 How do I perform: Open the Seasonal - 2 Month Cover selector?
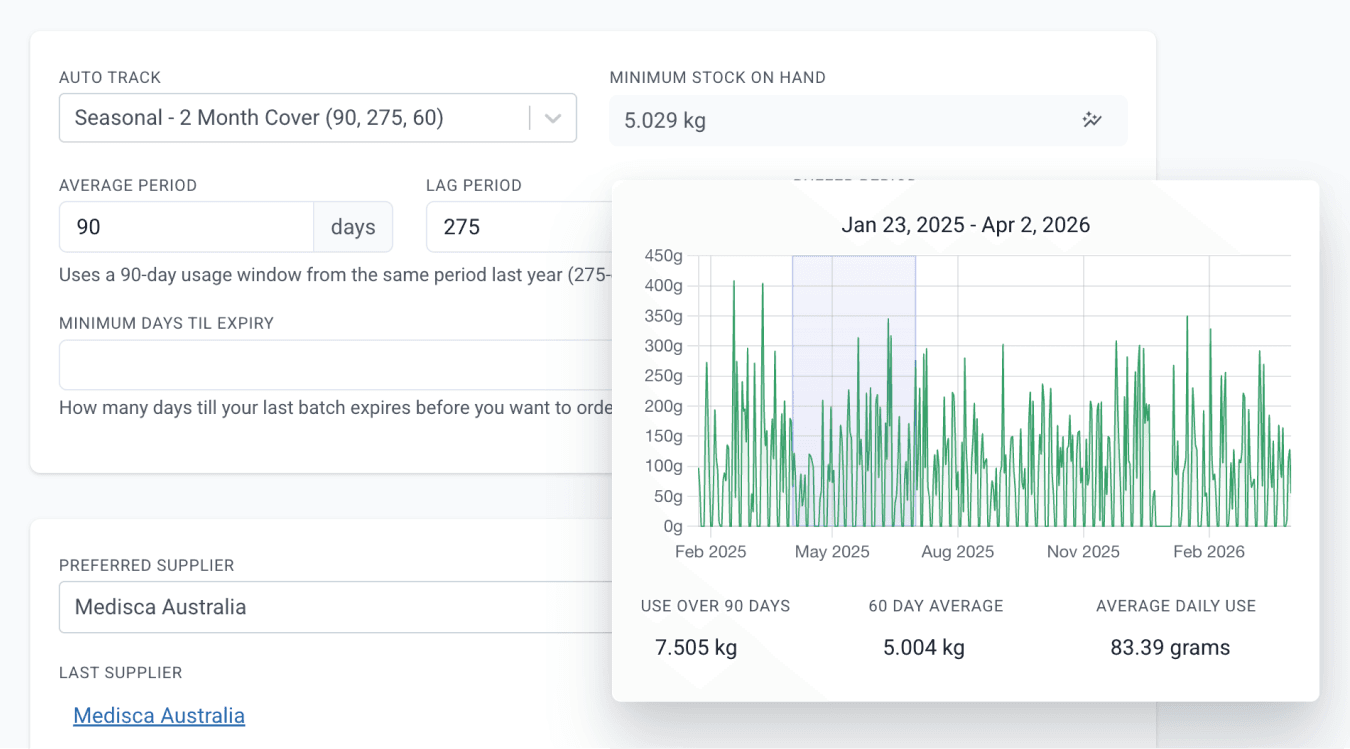click(x=317, y=118)
